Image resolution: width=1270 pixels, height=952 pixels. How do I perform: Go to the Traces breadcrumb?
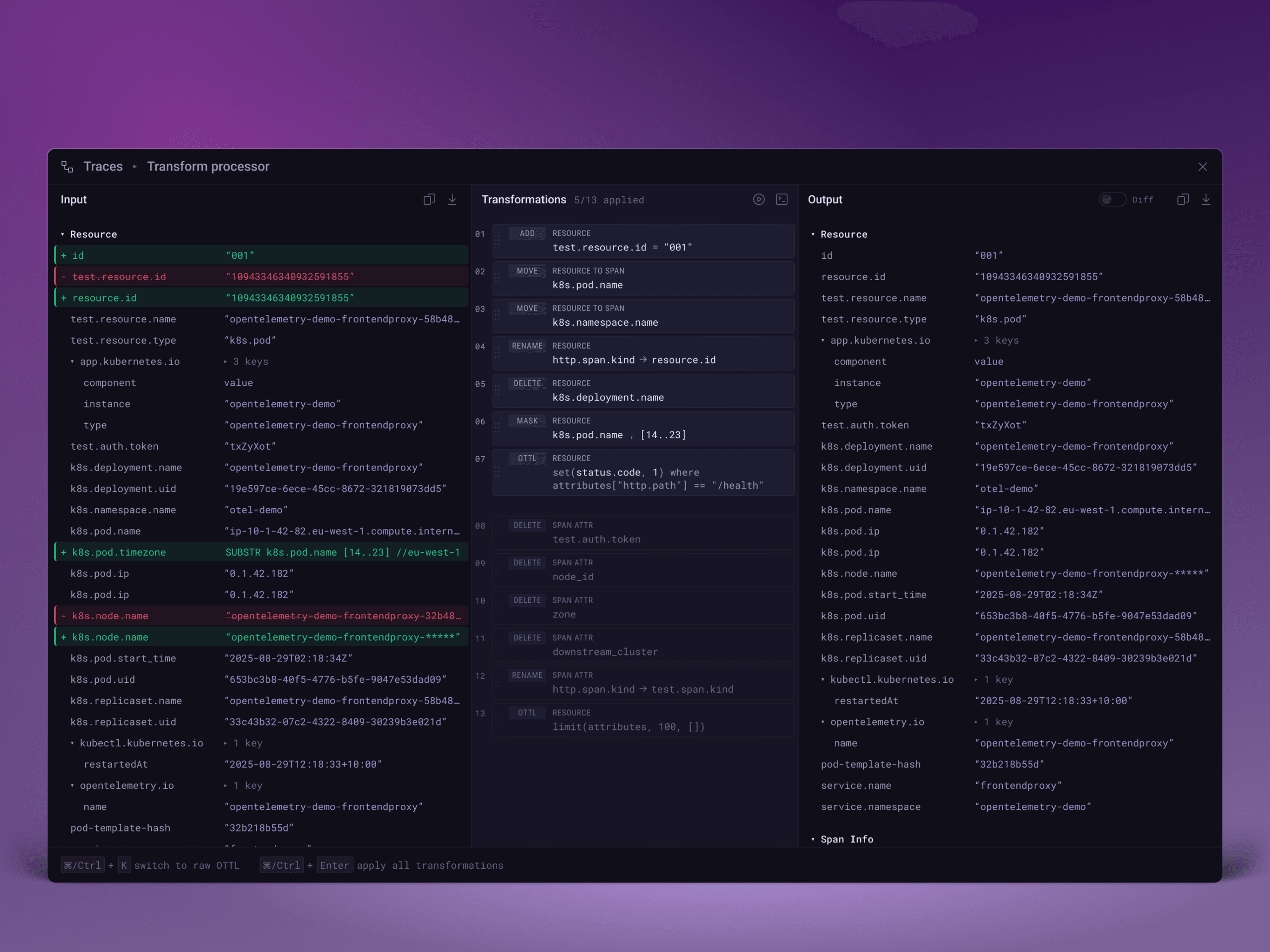[103, 167]
